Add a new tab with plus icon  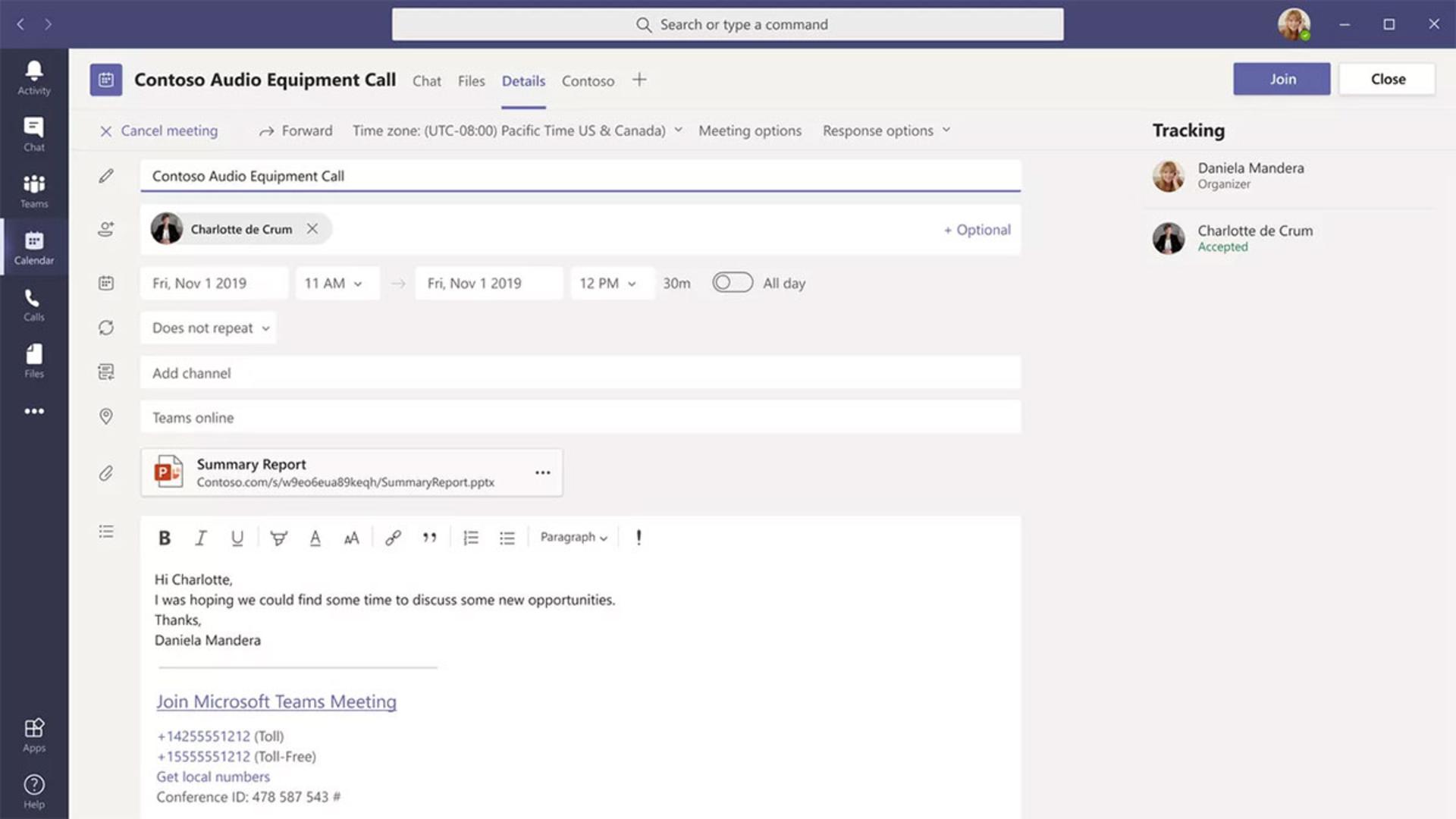pos(639,80)
